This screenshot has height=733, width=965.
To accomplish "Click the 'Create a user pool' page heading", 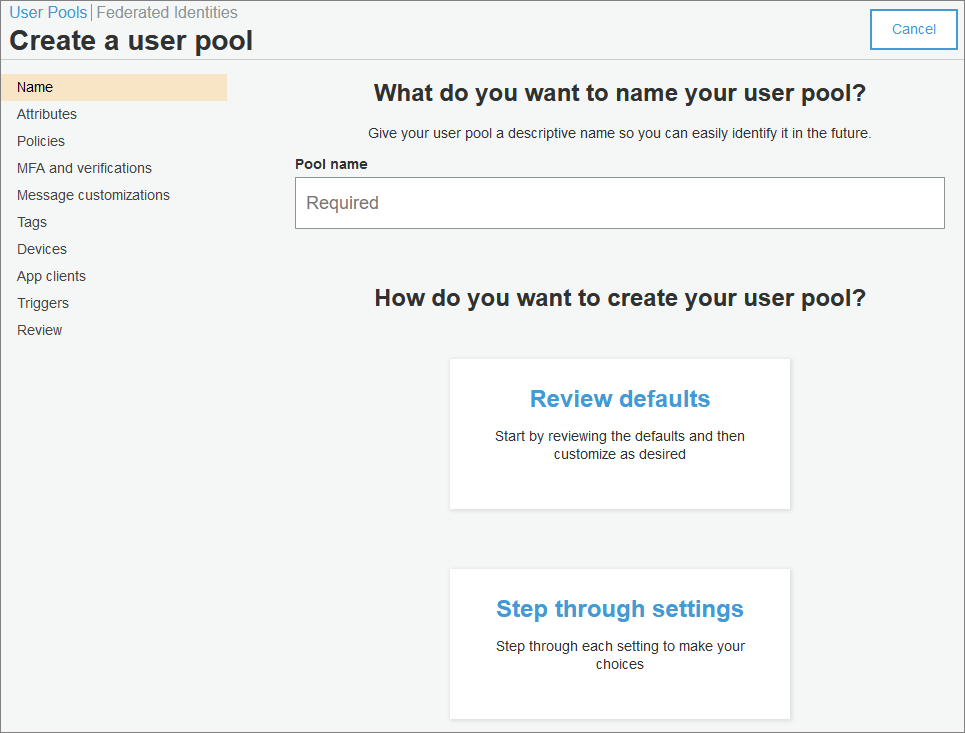I will 131,41.
